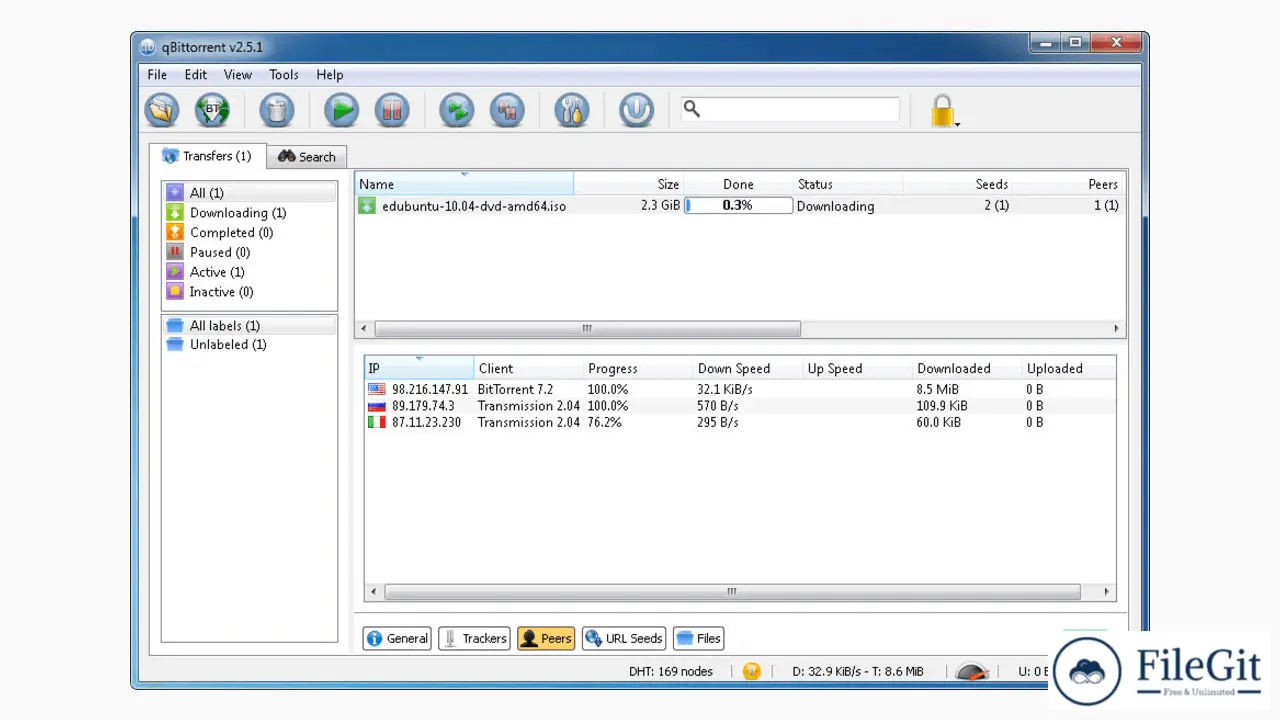The width and height of the screenshot is (1280, 720).
Task: Open the Peers properties tab
Action: [546, 638]
